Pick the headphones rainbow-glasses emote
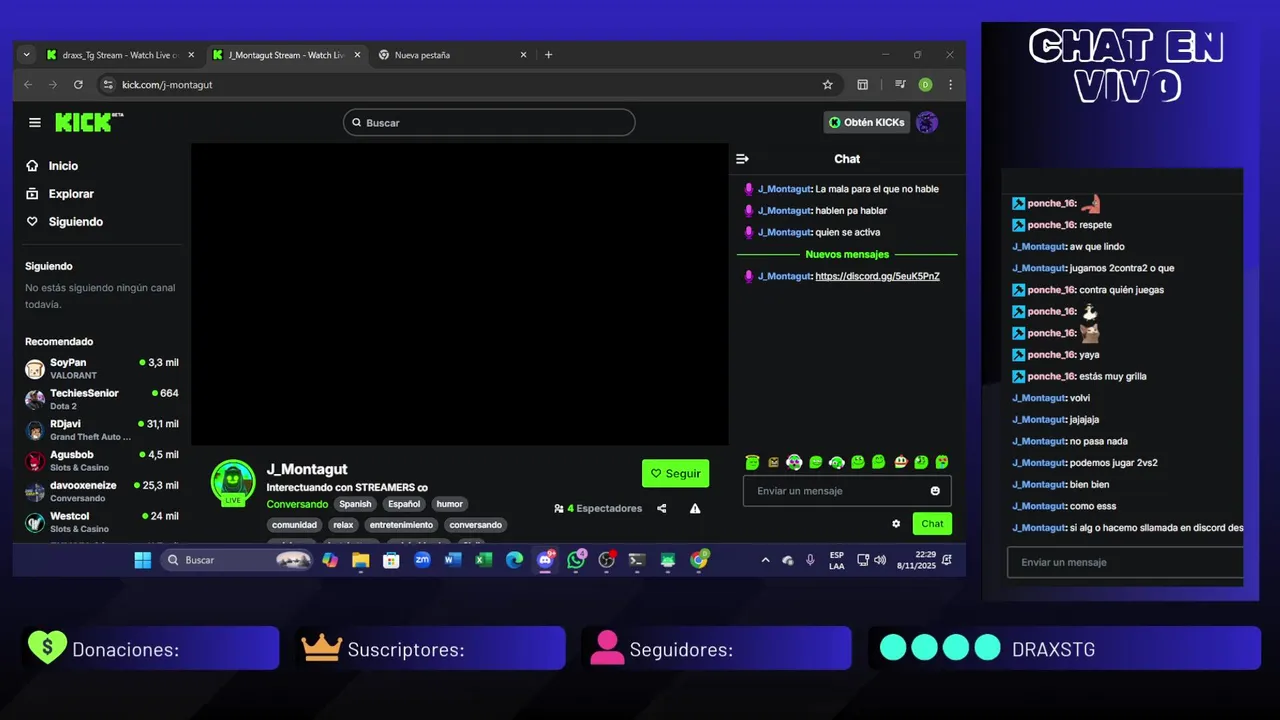The image size is (1280, 720). tap(794, 462)
